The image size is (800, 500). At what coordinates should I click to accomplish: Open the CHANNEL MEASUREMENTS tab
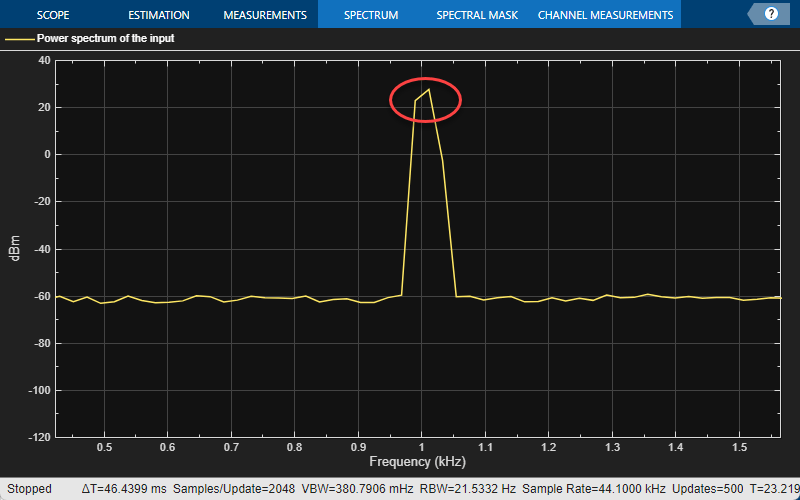(x=605, y=15)
